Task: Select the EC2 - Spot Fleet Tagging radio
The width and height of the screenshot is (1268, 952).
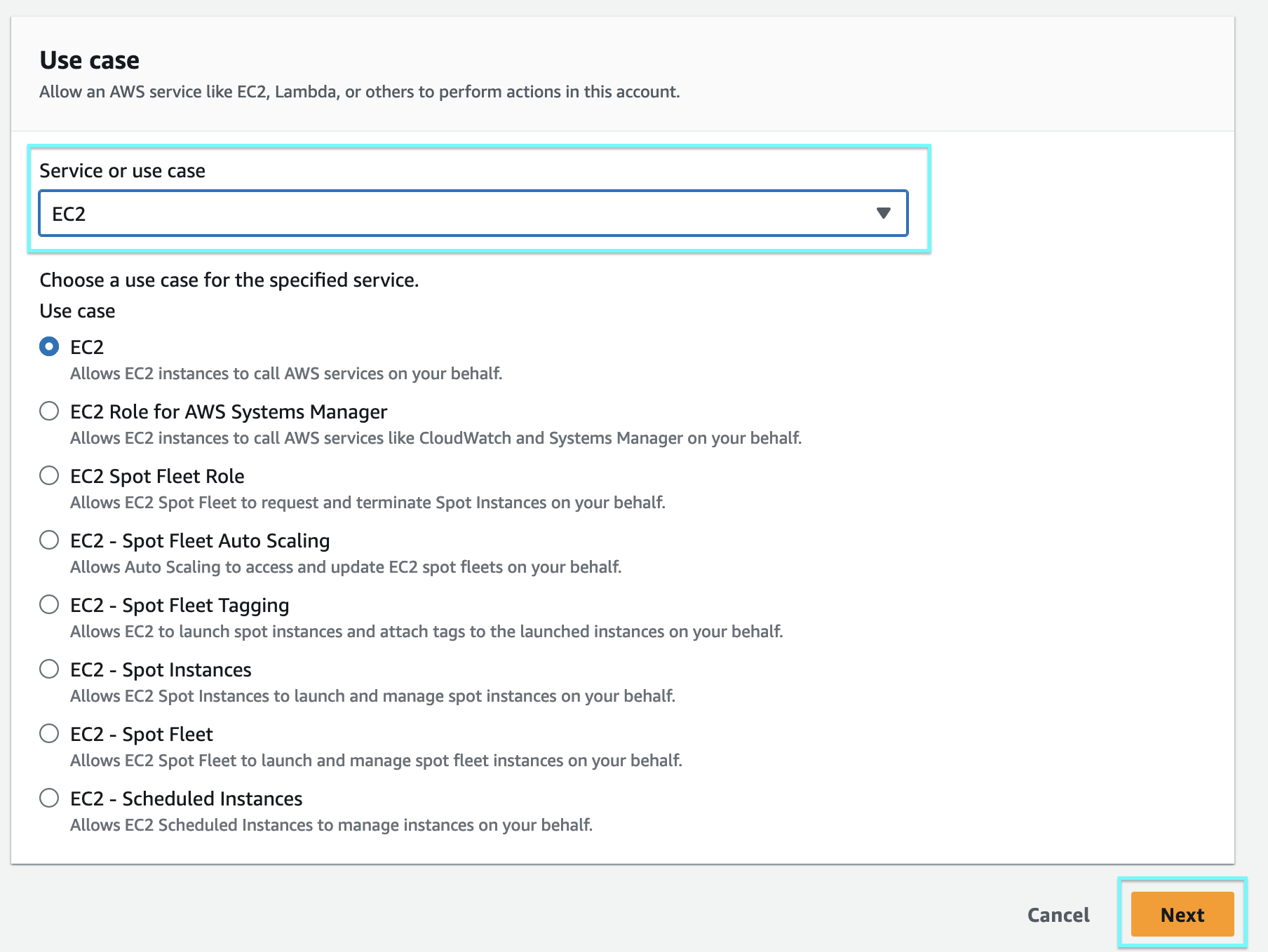Action: click(49, 605)
